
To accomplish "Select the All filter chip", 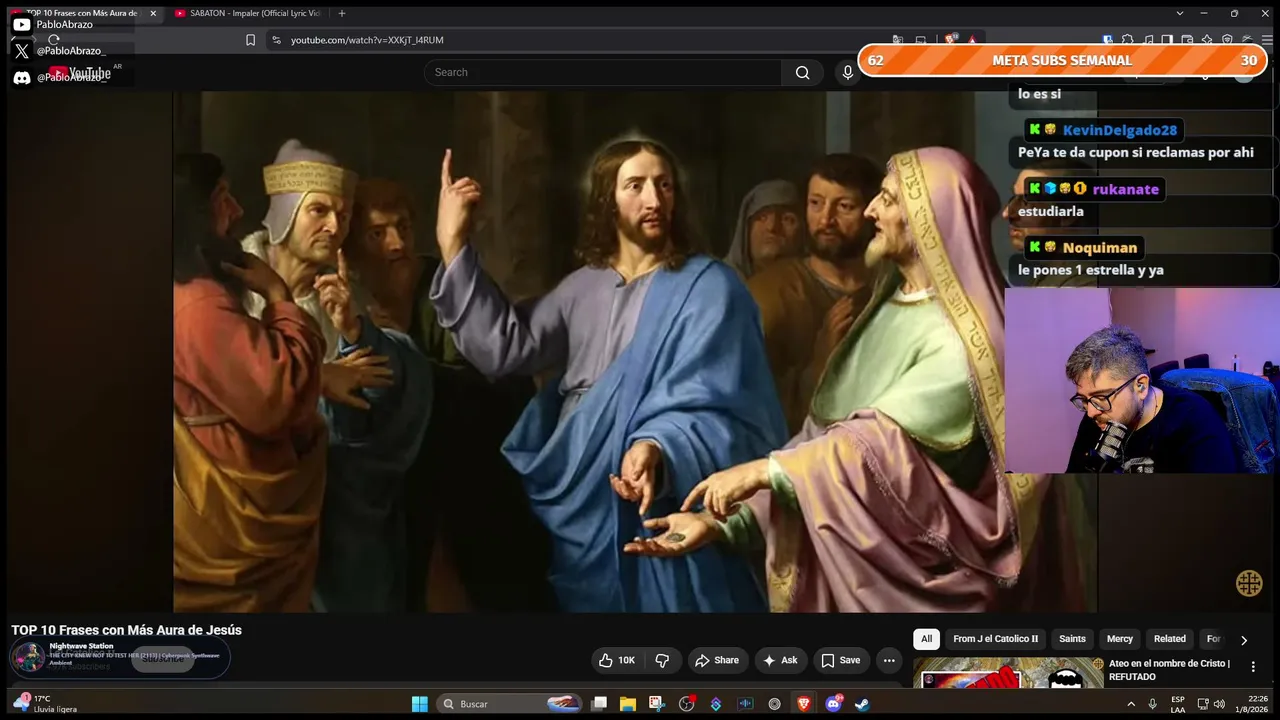I will (x=926, y=639).
